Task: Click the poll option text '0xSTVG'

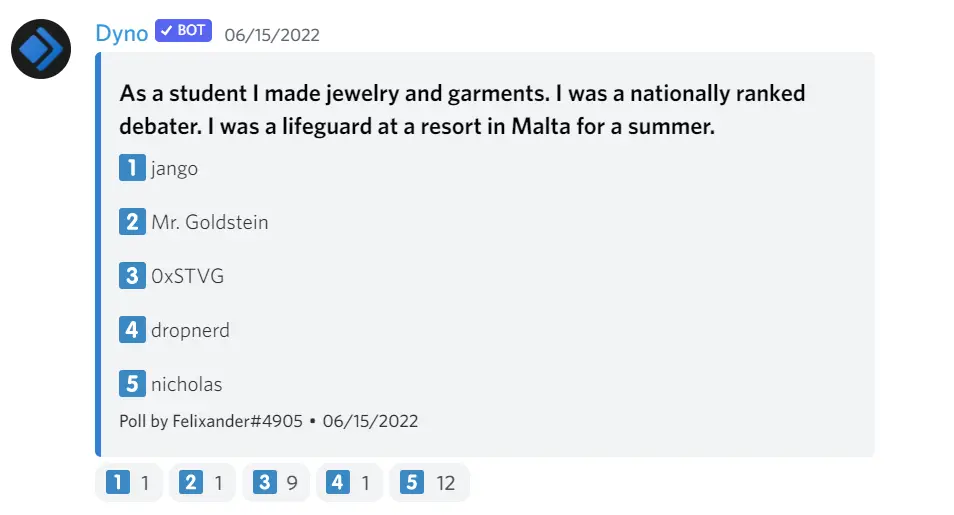Action: [x=188, y=276]
